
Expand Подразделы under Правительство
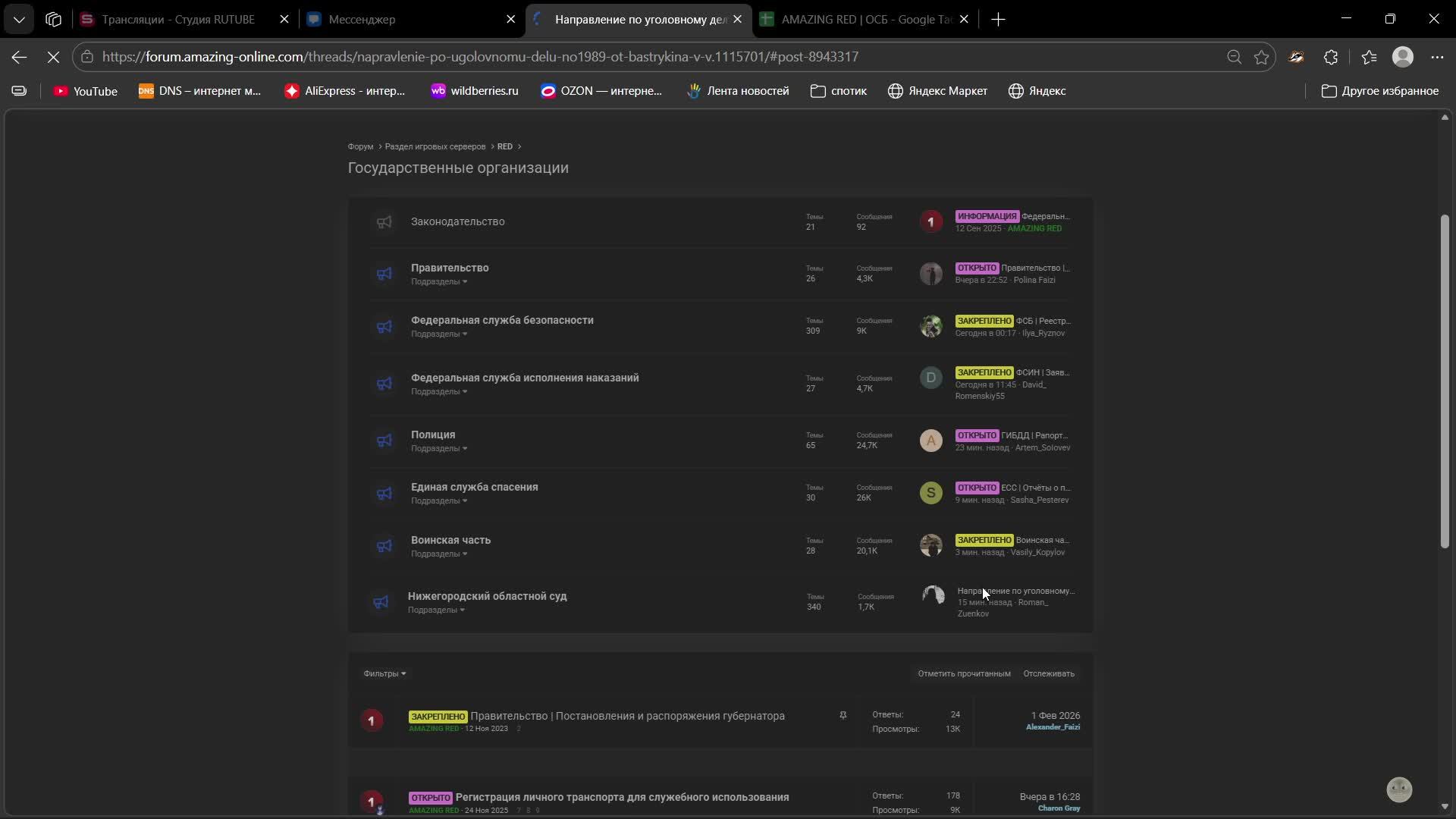pos(438,282)
